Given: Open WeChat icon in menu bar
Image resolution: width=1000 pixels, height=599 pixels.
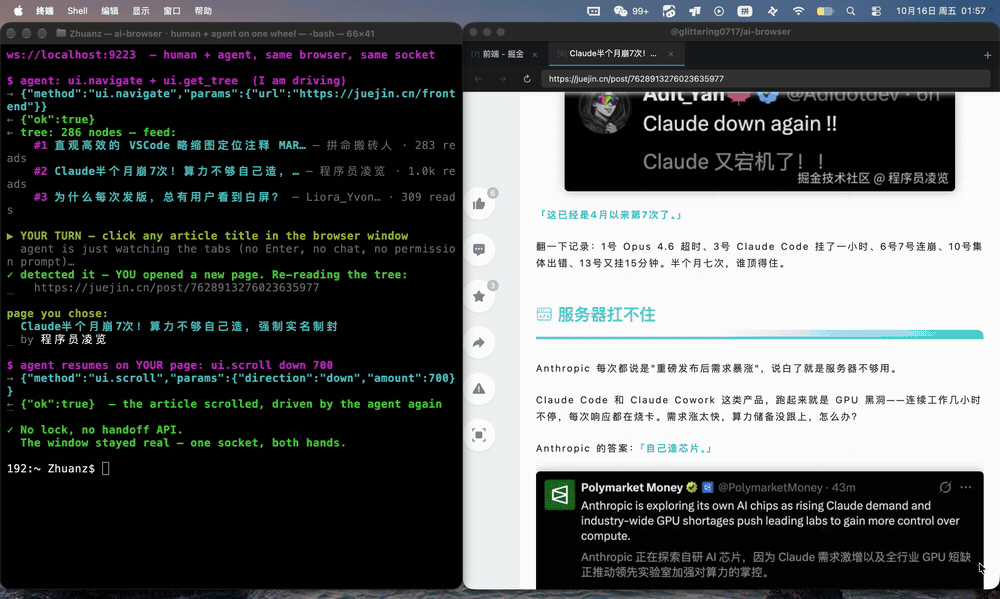Looking at the screenshot, I should coord(620,10).
